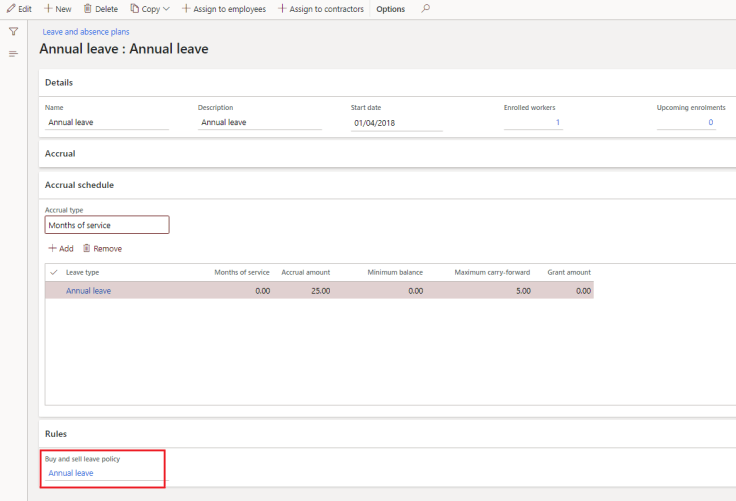Delete the leave plan via trash icon
736x501 pixels.
(100, 9)
